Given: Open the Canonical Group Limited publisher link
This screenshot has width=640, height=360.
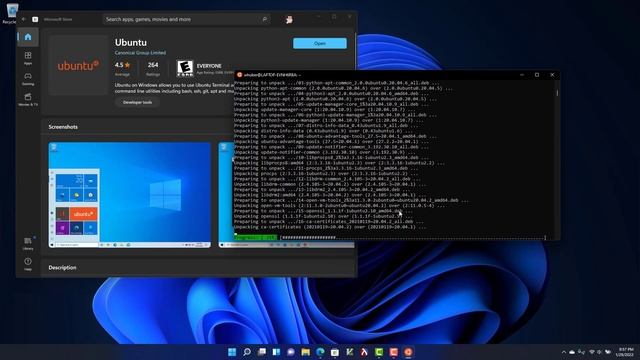Looking at the screenshot, I should tap(140, 53).
